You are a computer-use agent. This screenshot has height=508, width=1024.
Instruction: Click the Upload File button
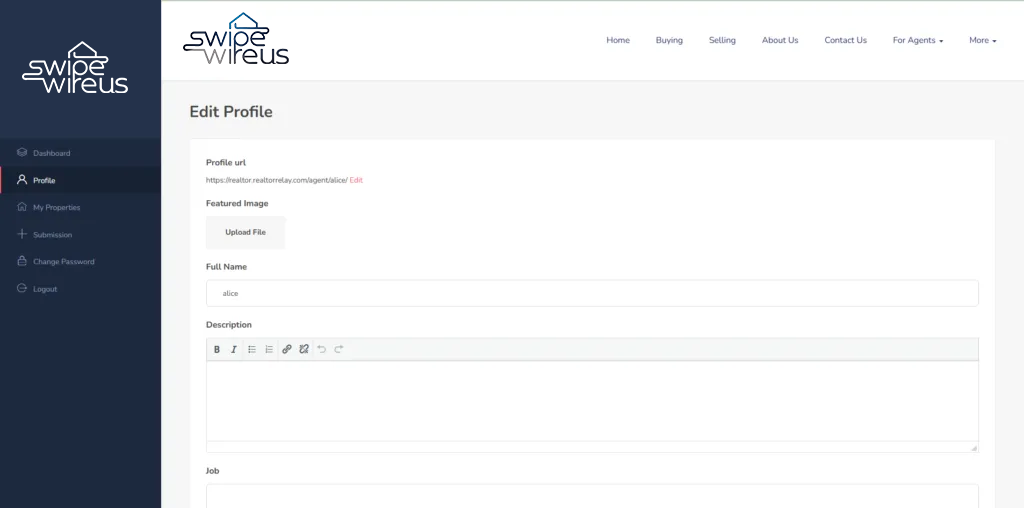click(246, 232)
